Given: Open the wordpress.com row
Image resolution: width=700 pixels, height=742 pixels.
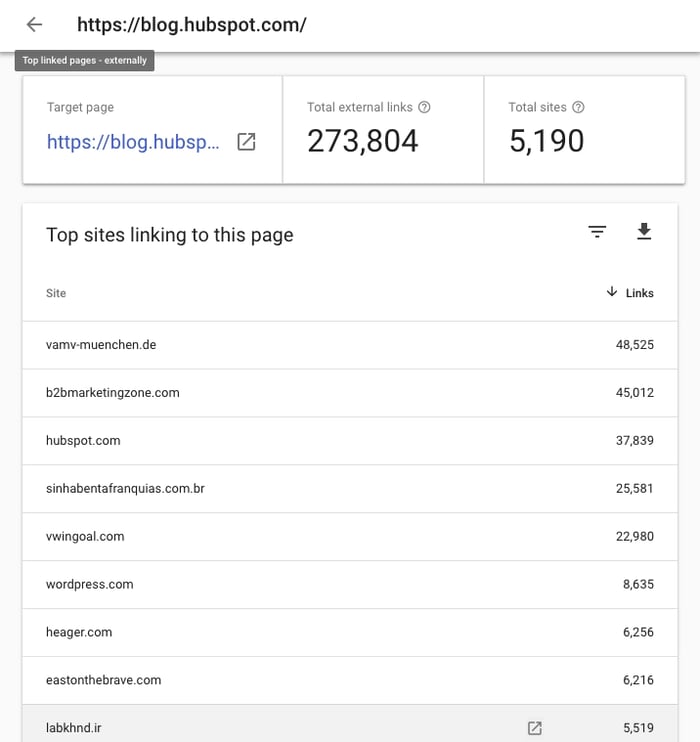Looking at the screenshot, I should pos(90,585).
